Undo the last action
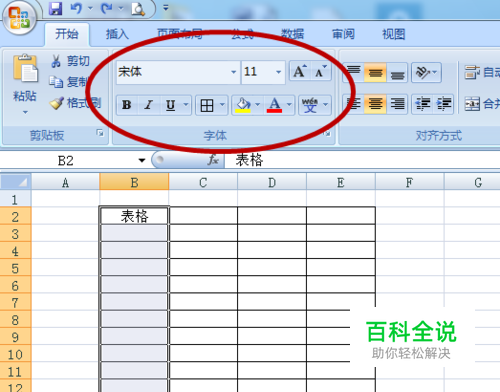 point(76,8)
